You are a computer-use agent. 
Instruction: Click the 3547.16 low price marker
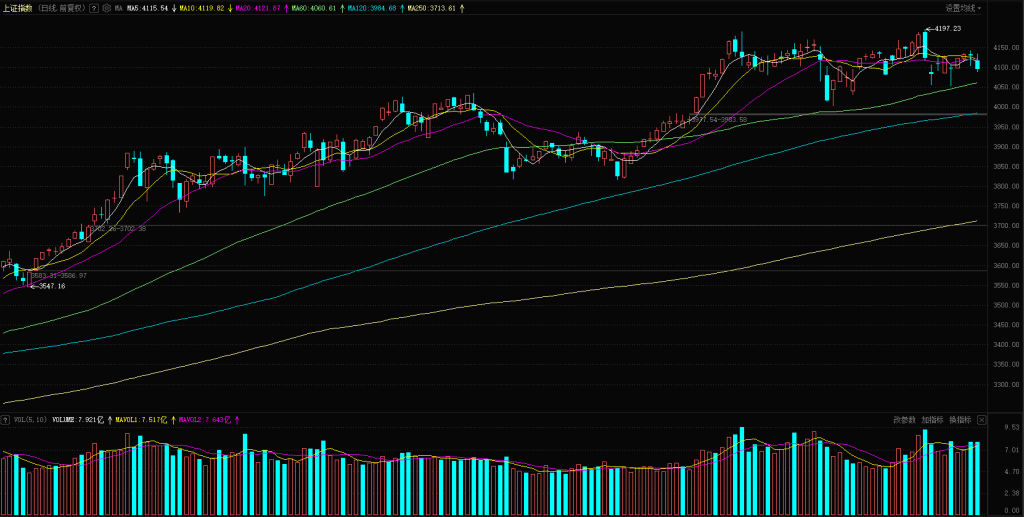tap(48, 287)
